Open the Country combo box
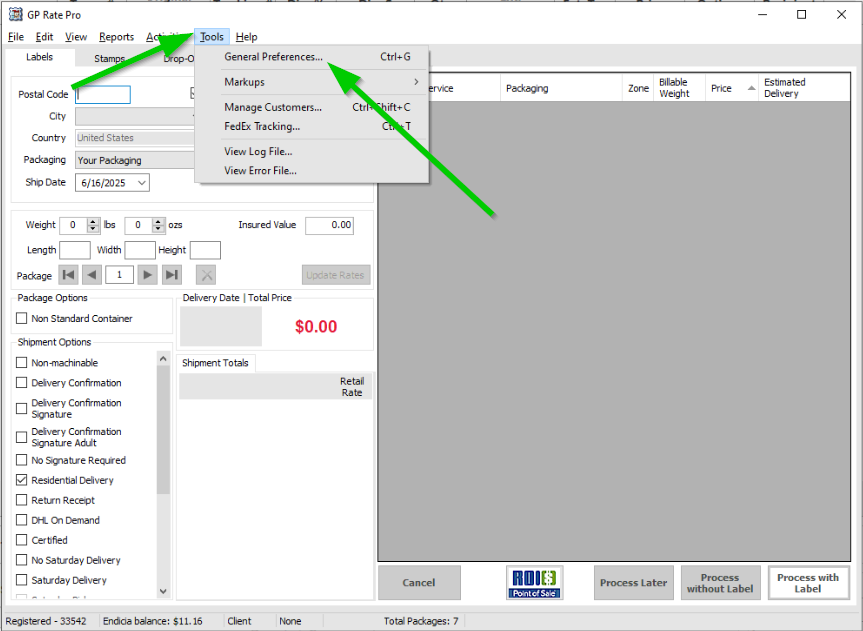This screenshot has height=631, width=863. coord(135,138)
